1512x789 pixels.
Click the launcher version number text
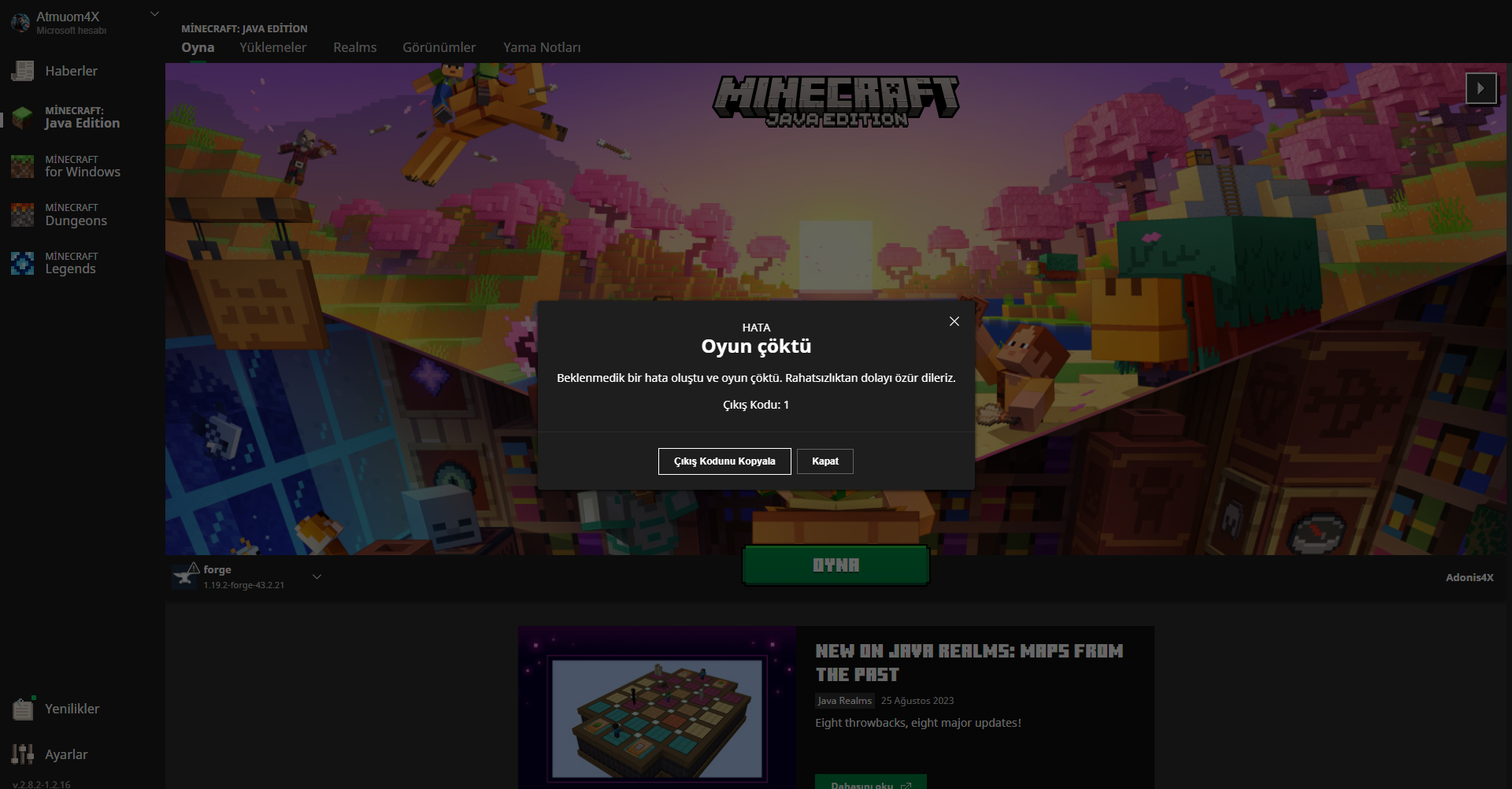(x=42, y=784)
